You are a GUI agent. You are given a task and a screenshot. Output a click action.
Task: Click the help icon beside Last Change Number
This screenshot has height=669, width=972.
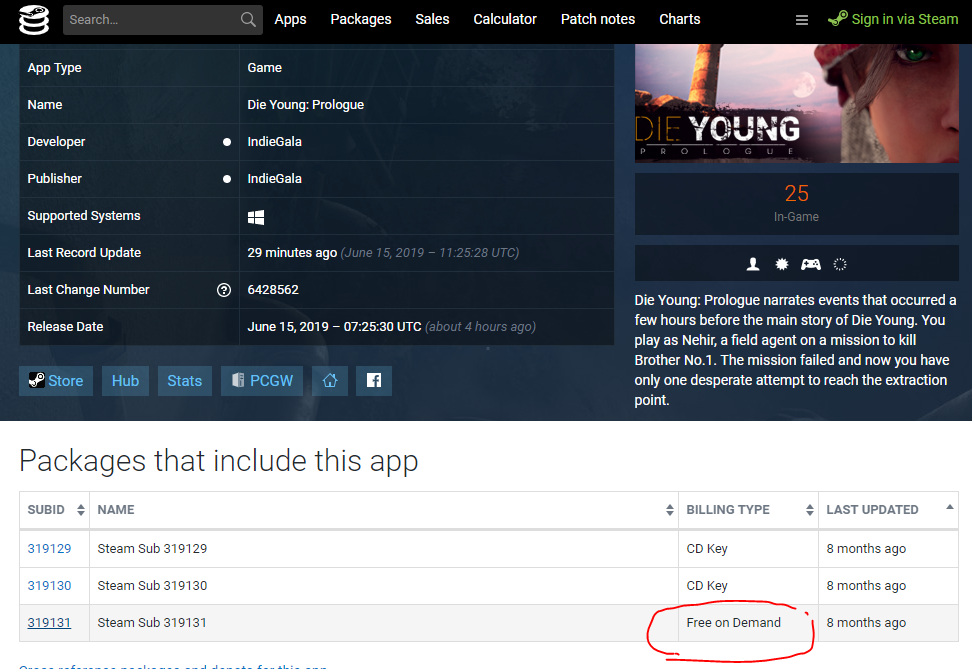224,290
